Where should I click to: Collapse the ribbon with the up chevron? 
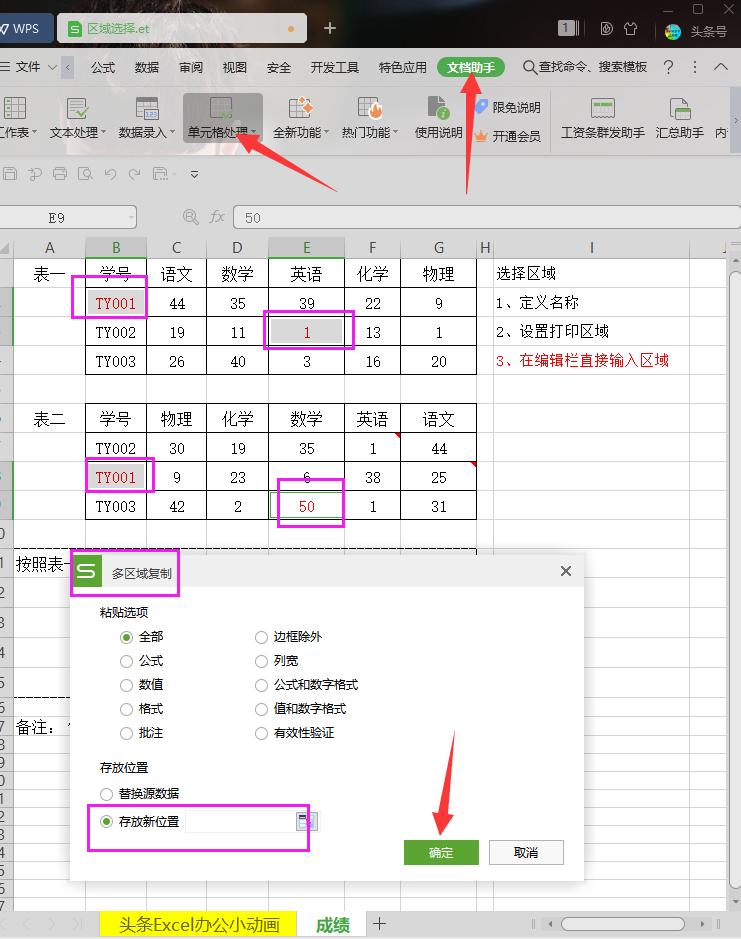(721, 67)
